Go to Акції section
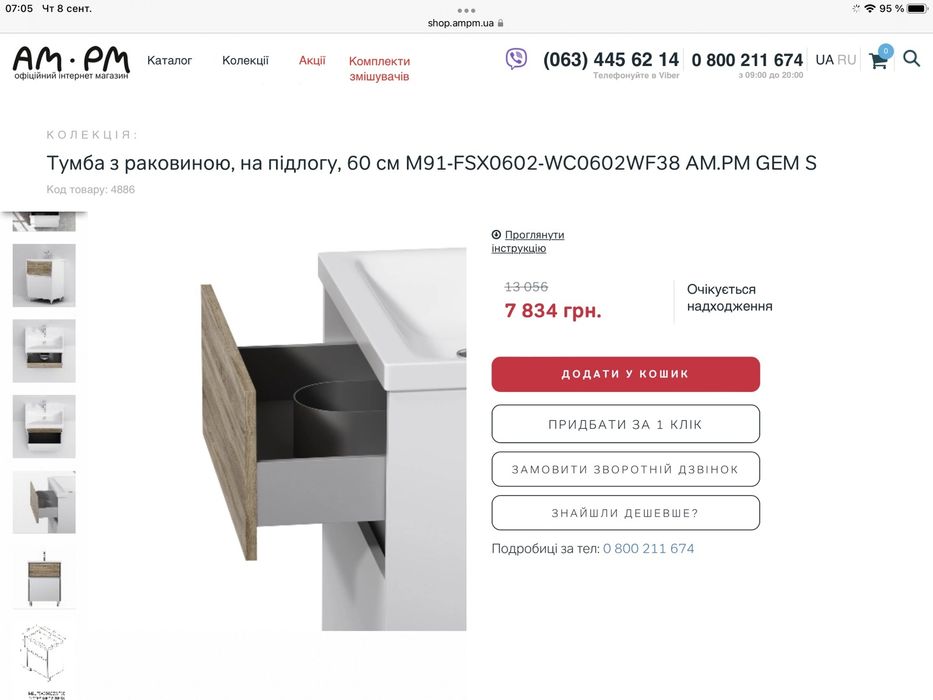 (x=312, y=60)
